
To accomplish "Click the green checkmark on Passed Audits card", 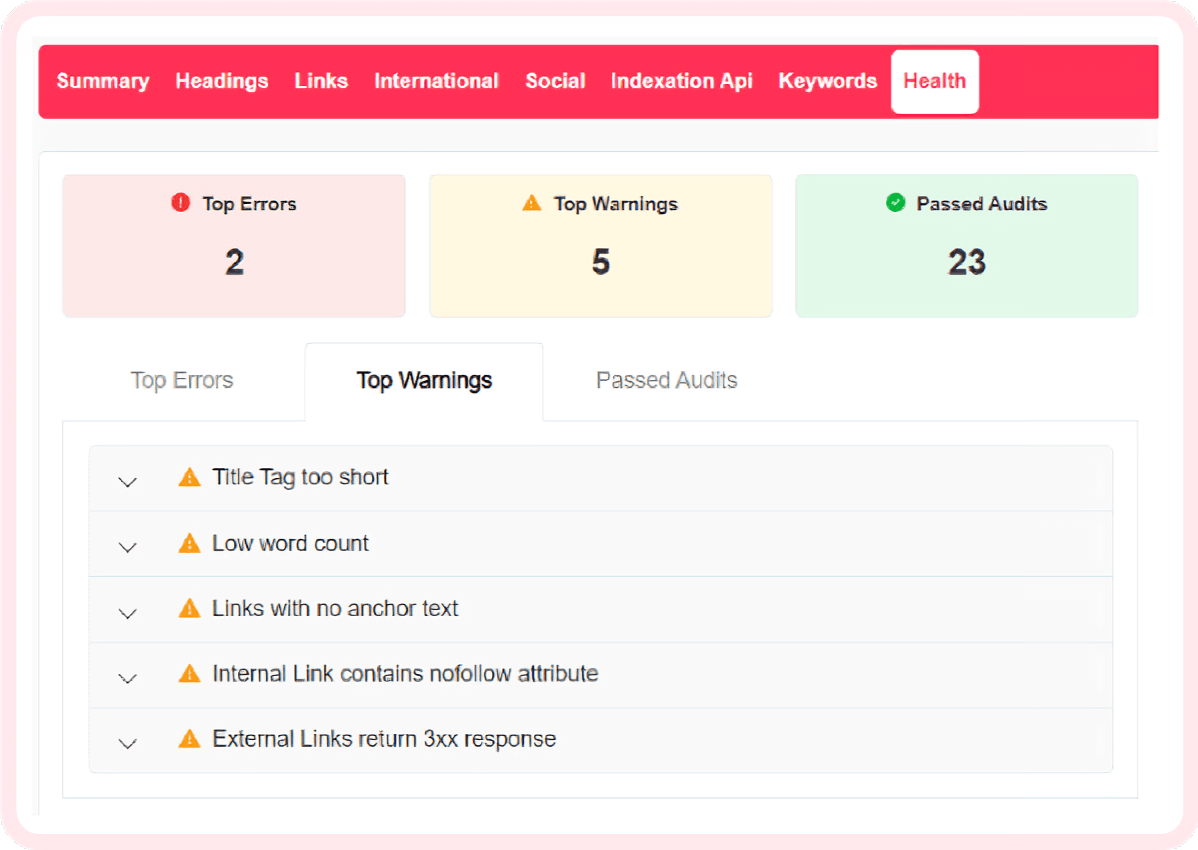I will [x=897, y=203].
